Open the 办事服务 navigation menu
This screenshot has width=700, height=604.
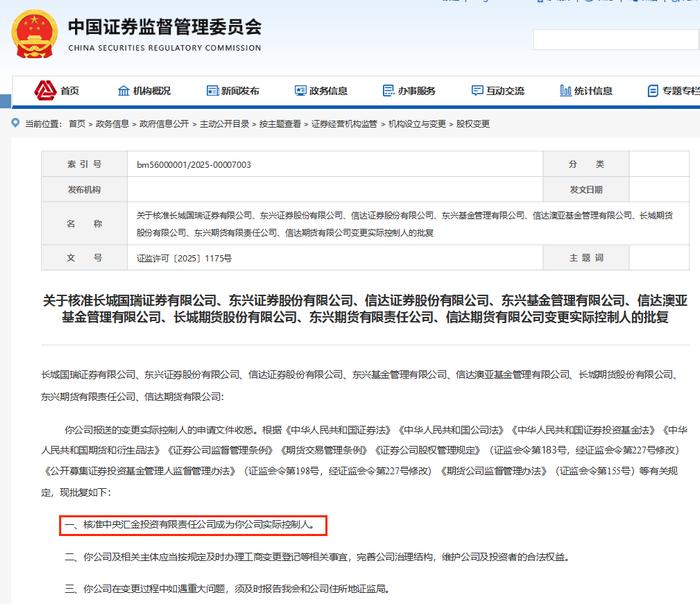417,91
